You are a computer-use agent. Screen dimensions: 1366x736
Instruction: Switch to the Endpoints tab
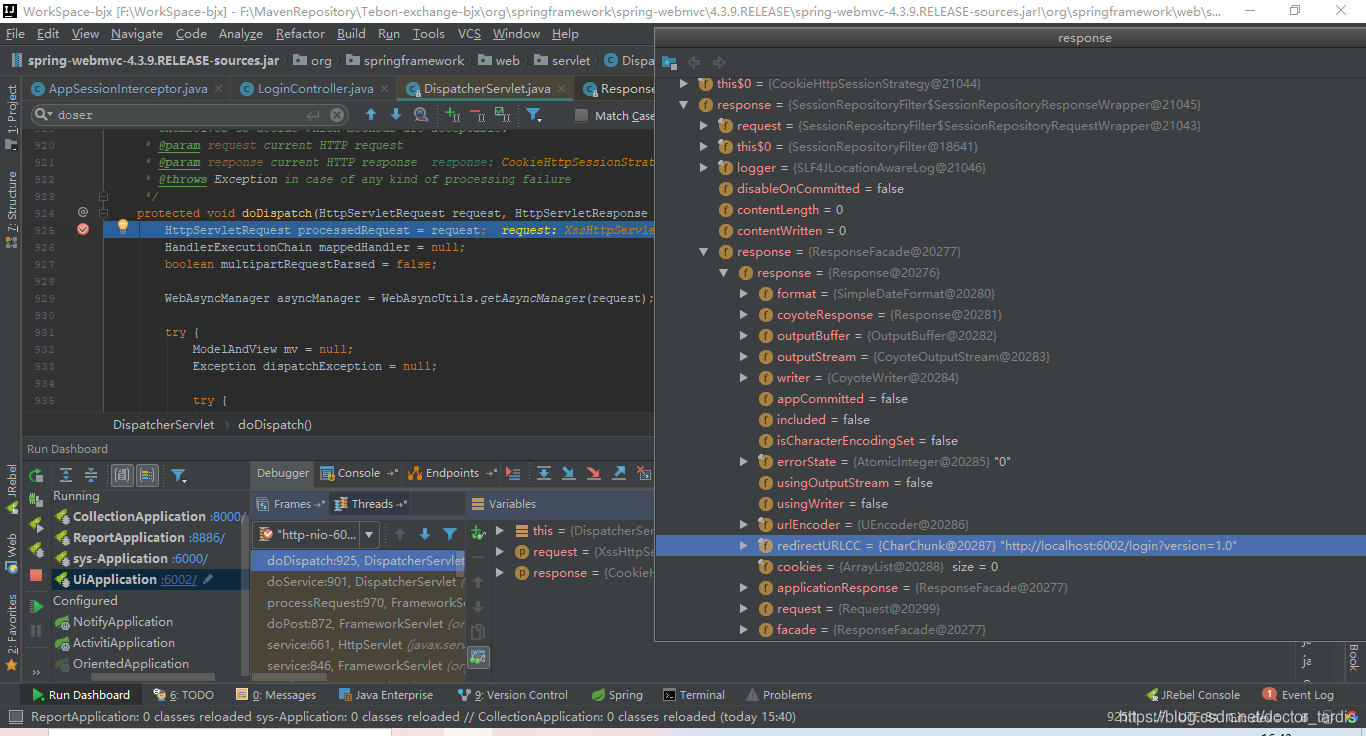pyautogui.click(x=451, y=473)
